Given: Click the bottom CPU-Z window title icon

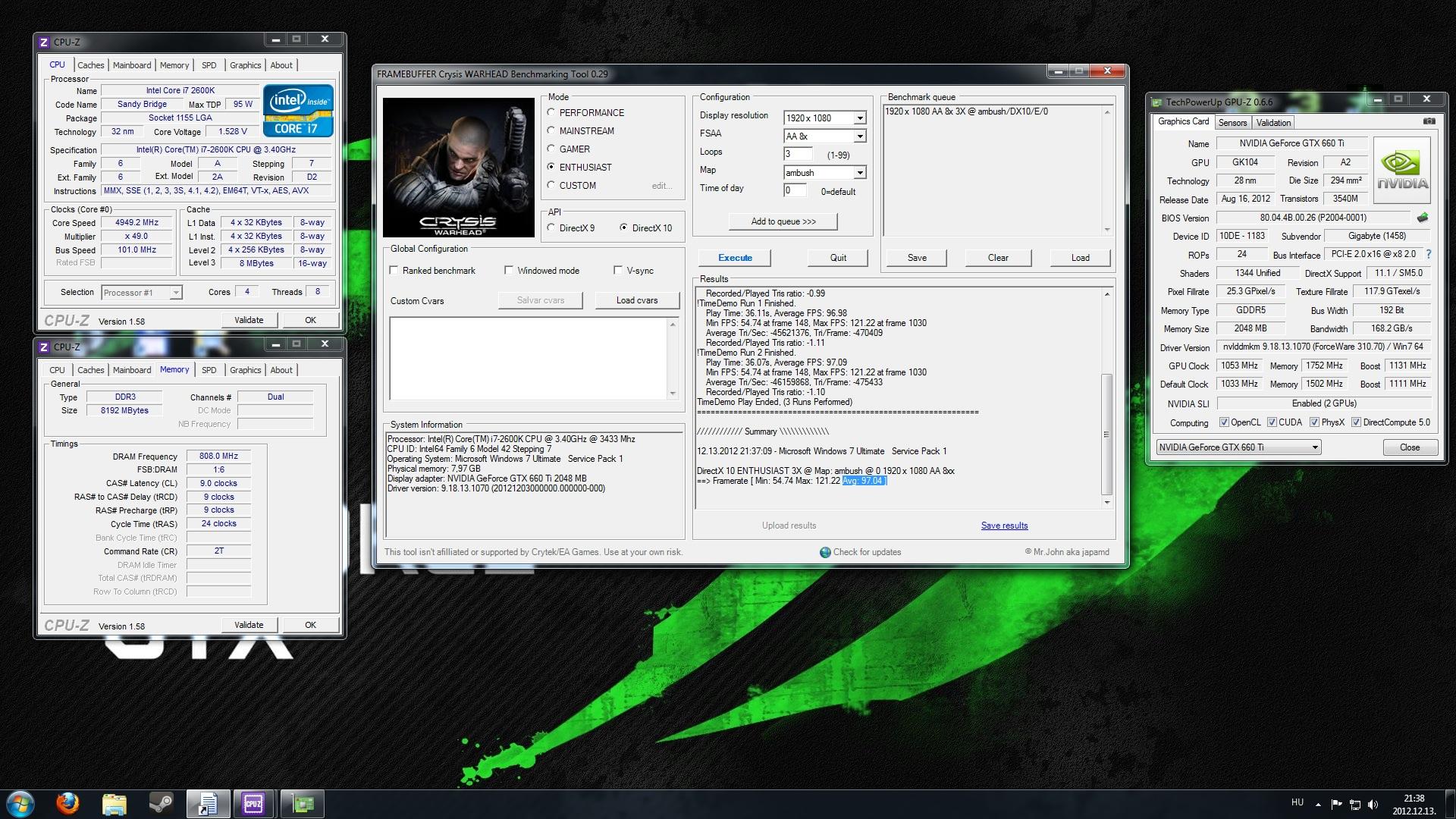Looking at the screenshot, I should [x=44, y=347].
